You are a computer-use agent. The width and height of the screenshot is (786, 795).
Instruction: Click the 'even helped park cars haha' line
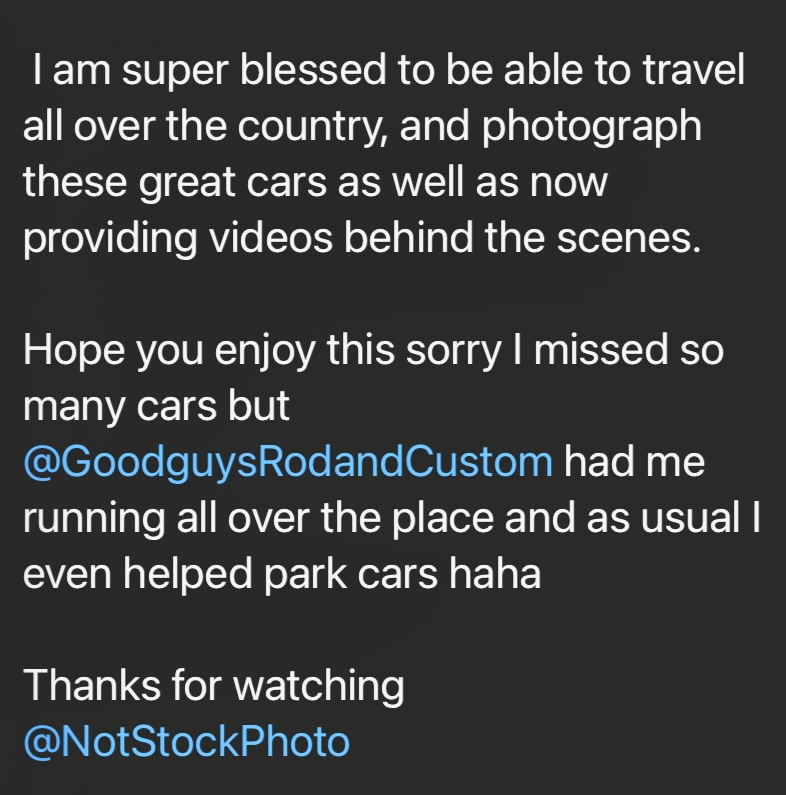(282, 574)
